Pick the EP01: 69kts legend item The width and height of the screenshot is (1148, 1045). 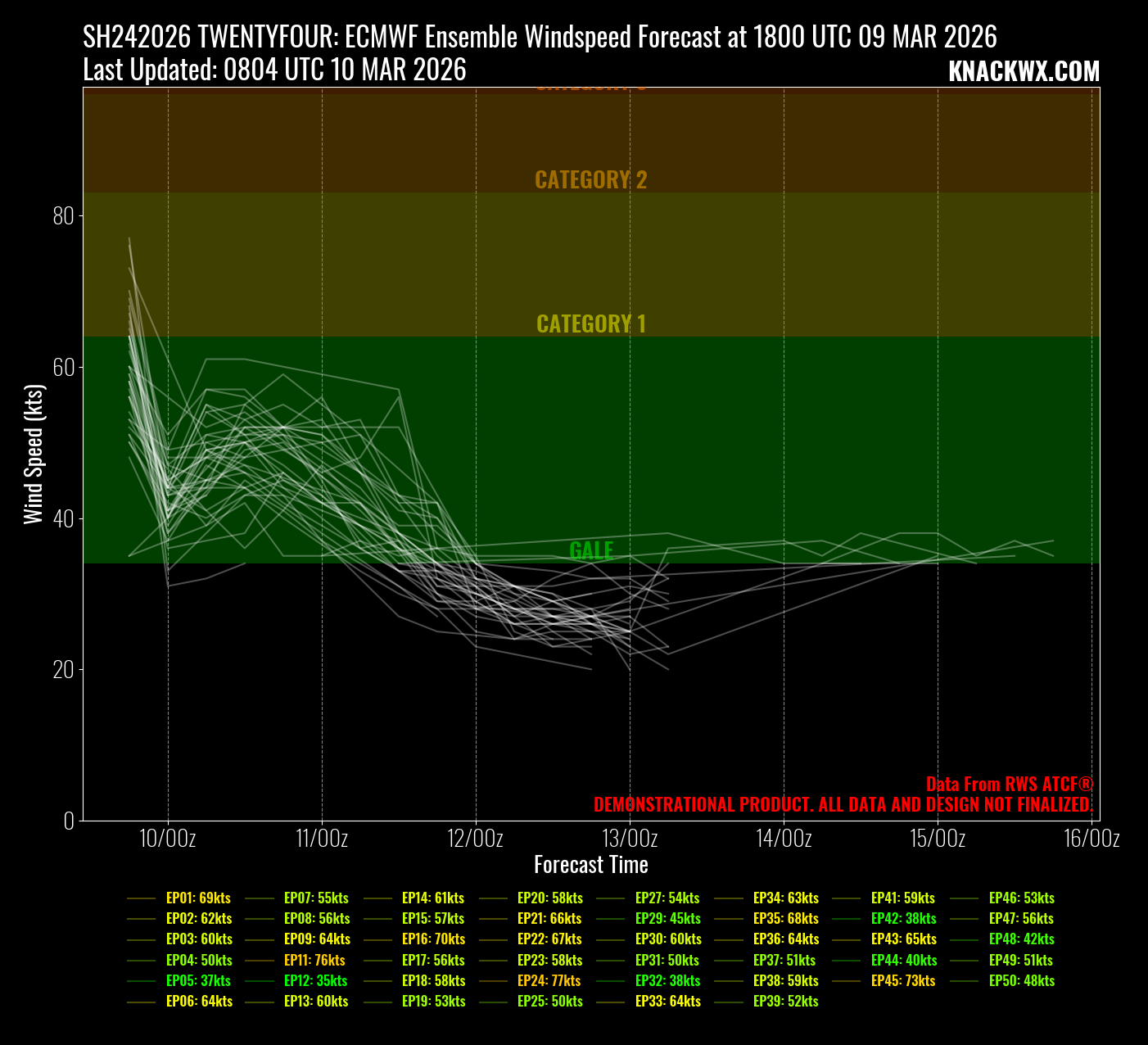(x=198, y=898)
